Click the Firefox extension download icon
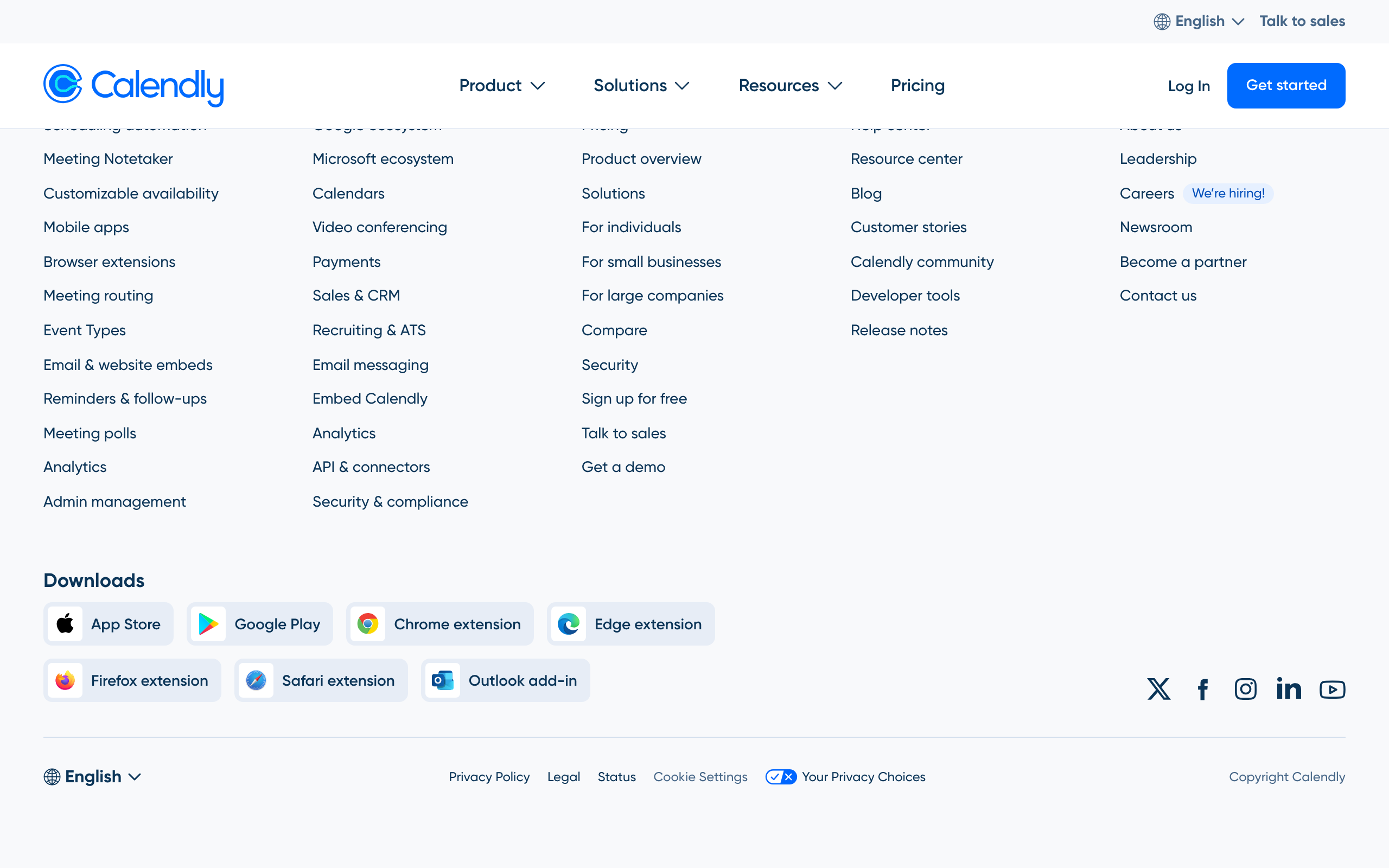The height and width of the screenshot is (868, 1389). 65,680
